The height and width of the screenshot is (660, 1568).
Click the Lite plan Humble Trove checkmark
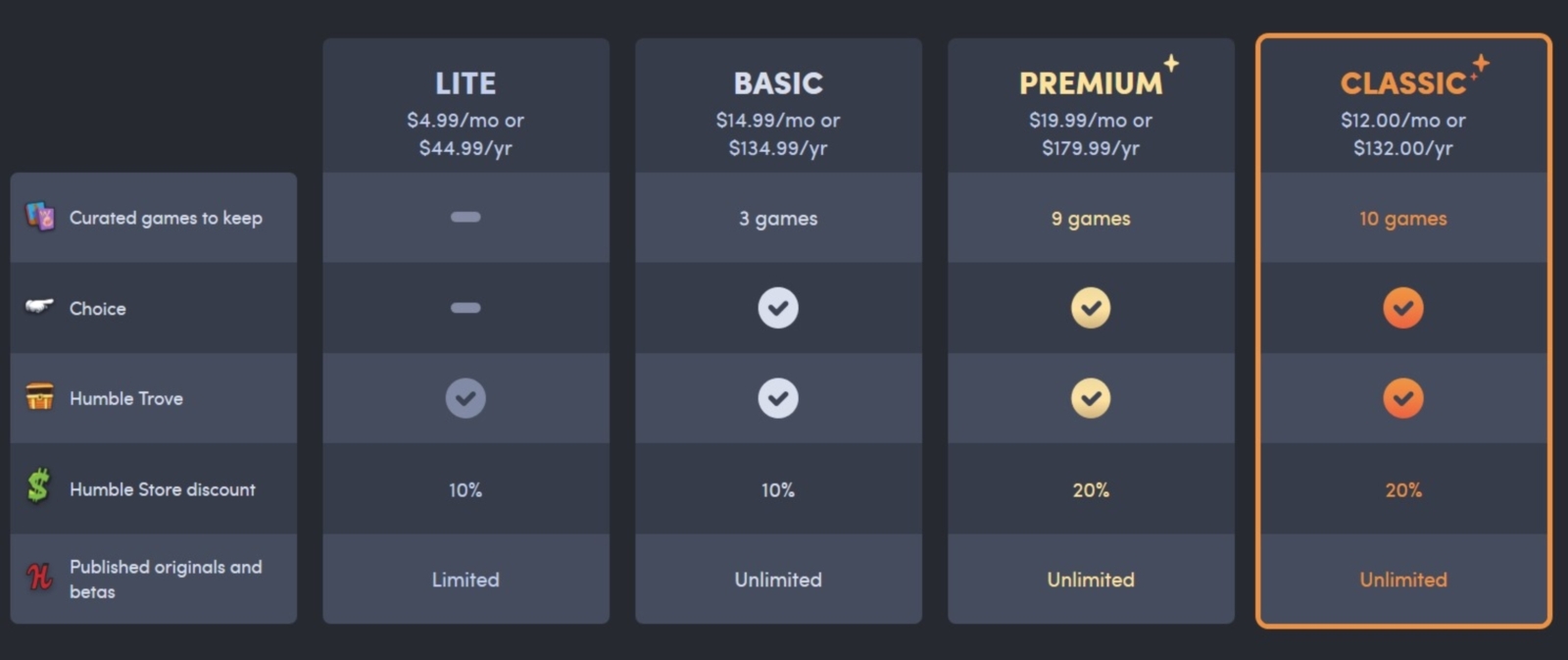coord(465,398)
